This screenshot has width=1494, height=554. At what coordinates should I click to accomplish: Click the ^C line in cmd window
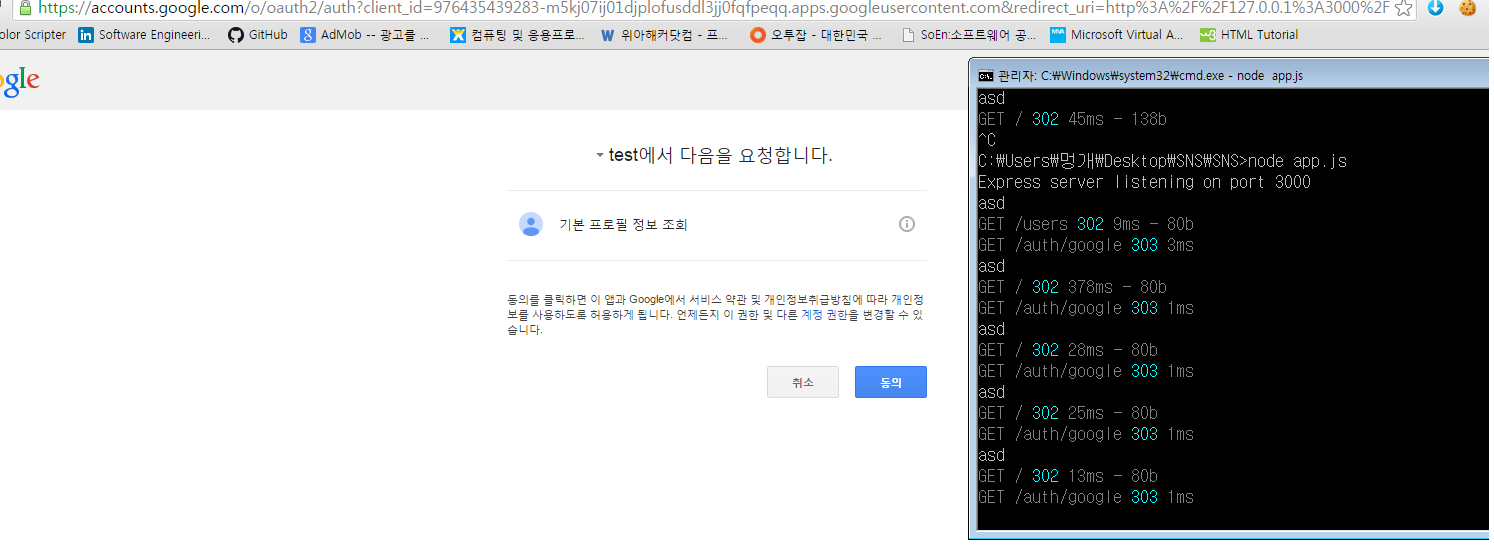point(987,140)
